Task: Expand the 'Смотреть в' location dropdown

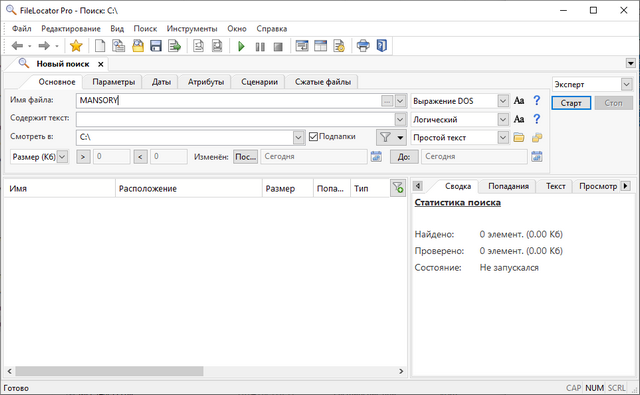Action: [x=299, y=138]
